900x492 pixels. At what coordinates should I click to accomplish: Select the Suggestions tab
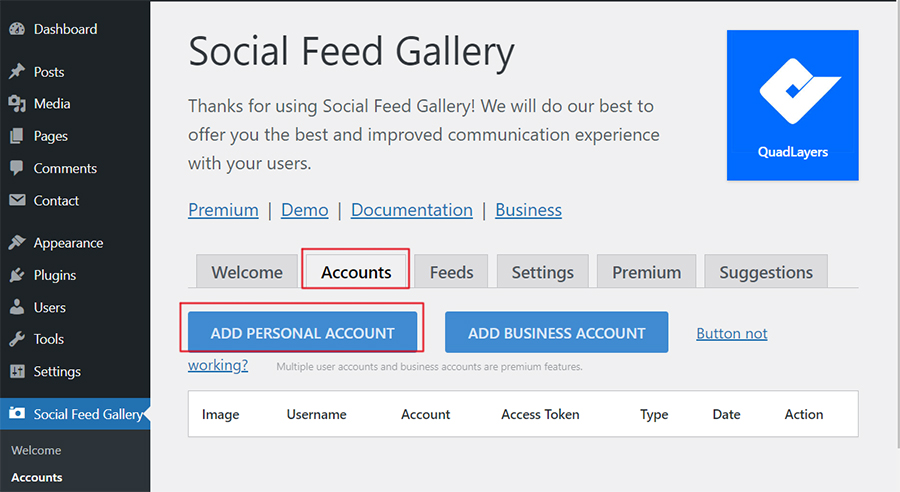pos(766,272)
